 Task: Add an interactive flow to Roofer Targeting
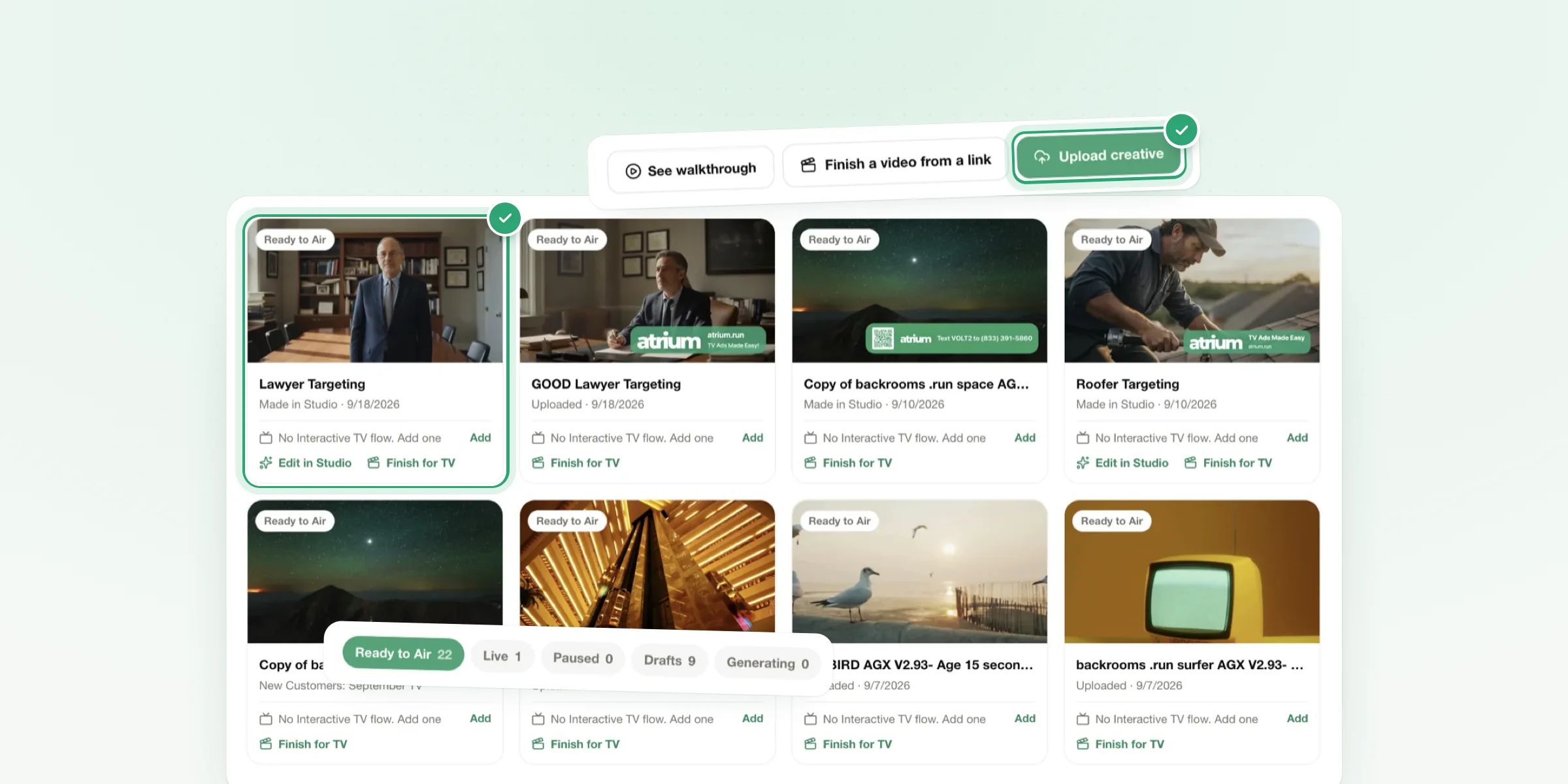click(x=1297, y=438)
